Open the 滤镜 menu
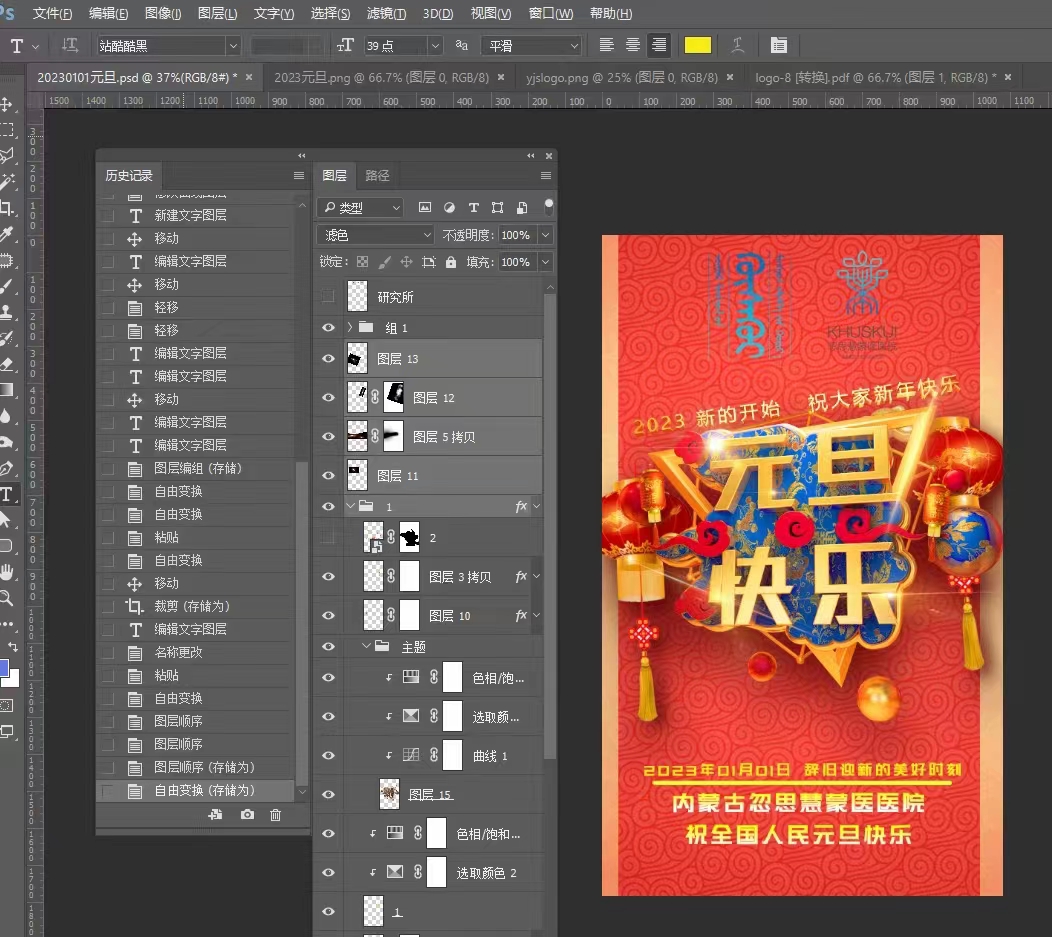1052x937 pixels. point(385,13)
